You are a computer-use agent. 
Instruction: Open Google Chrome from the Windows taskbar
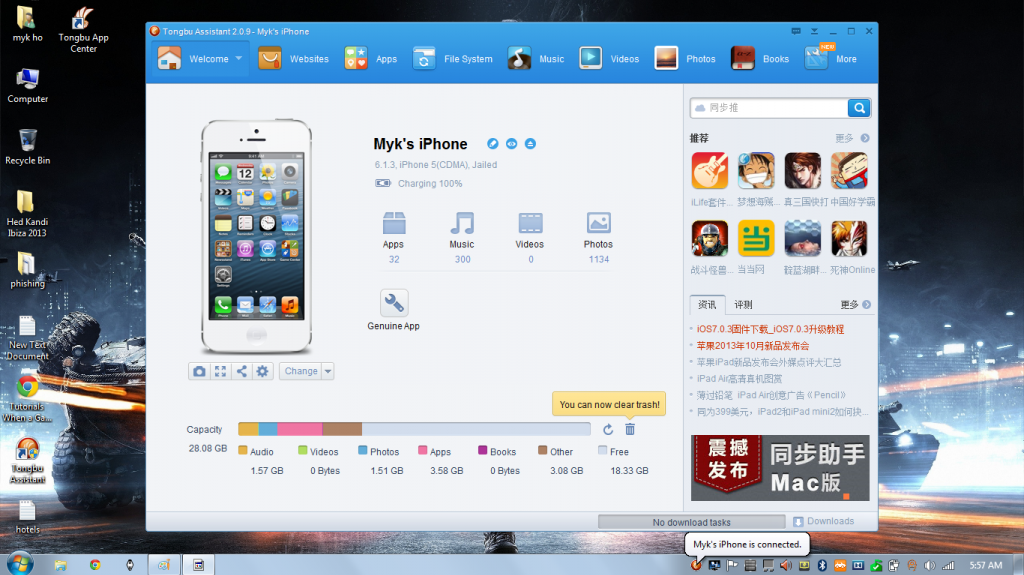[x=95, y=564]
